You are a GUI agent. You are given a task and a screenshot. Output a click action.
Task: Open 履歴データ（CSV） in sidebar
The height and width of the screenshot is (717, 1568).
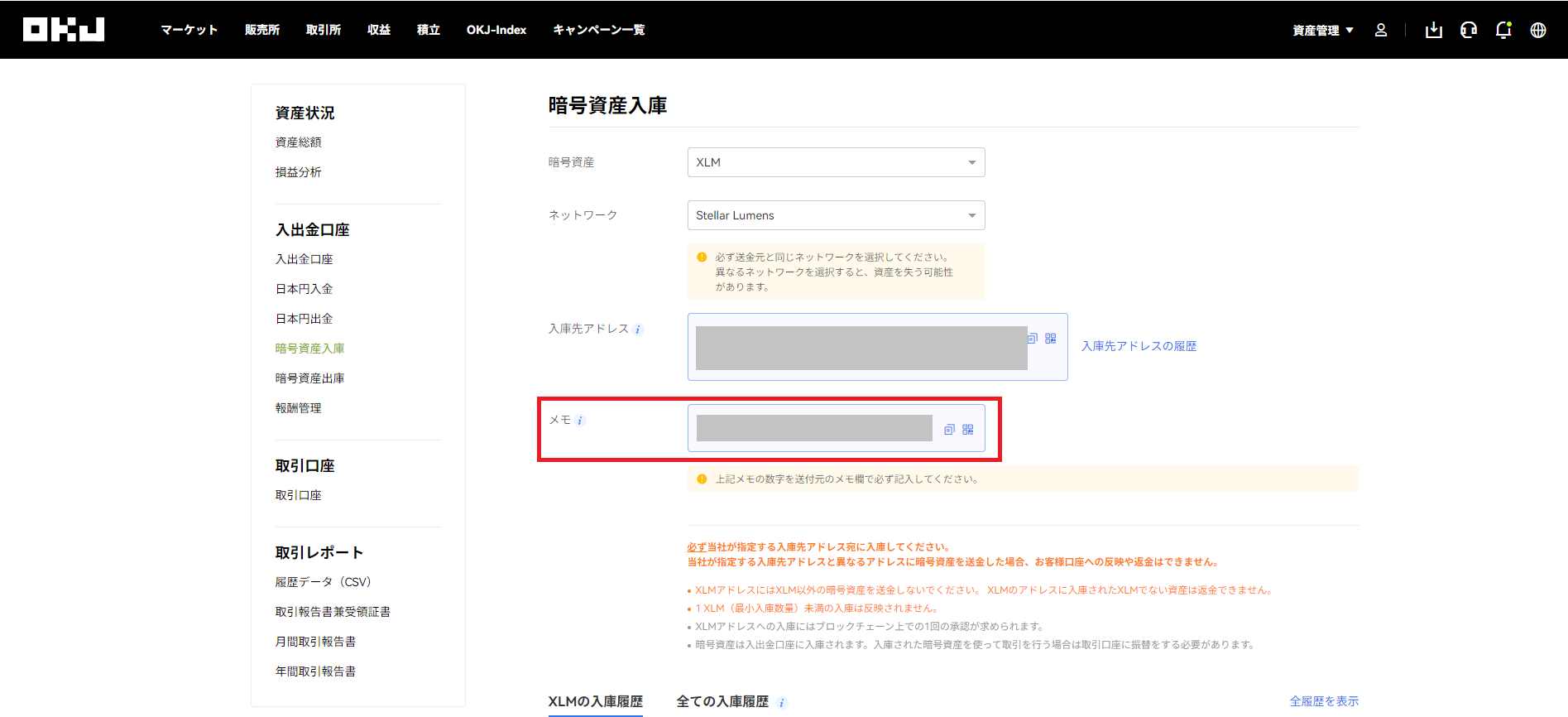324,582
